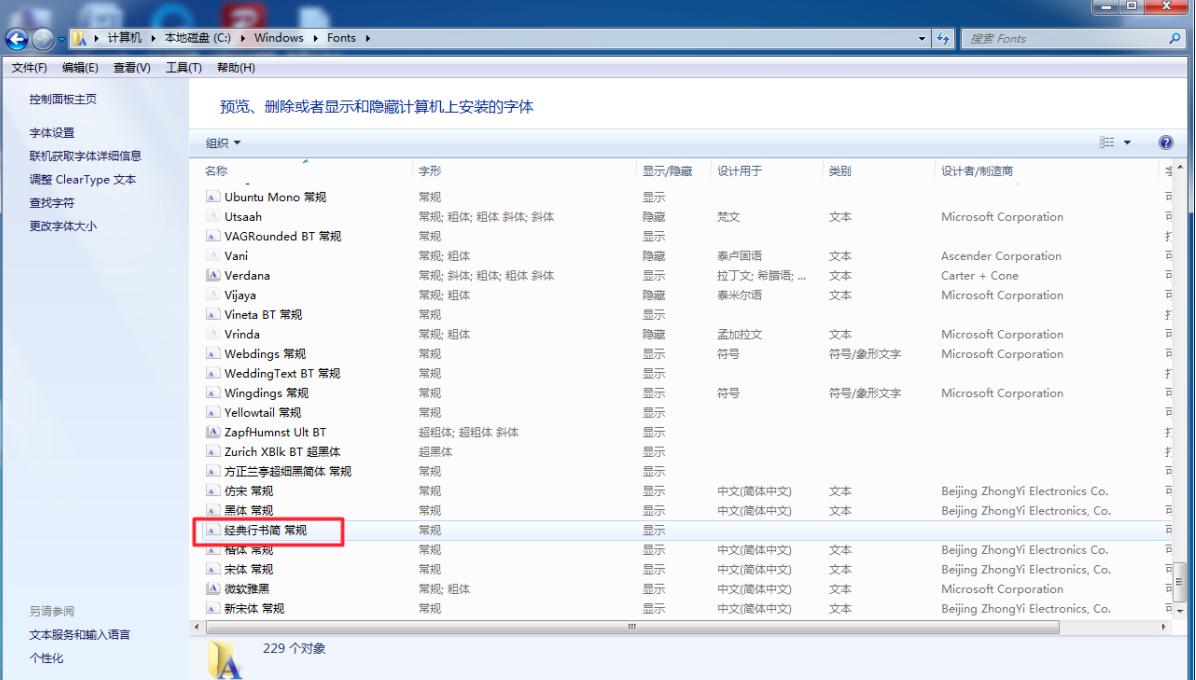
Task: Select the Webdings font icon
Action: pos(213,354)
